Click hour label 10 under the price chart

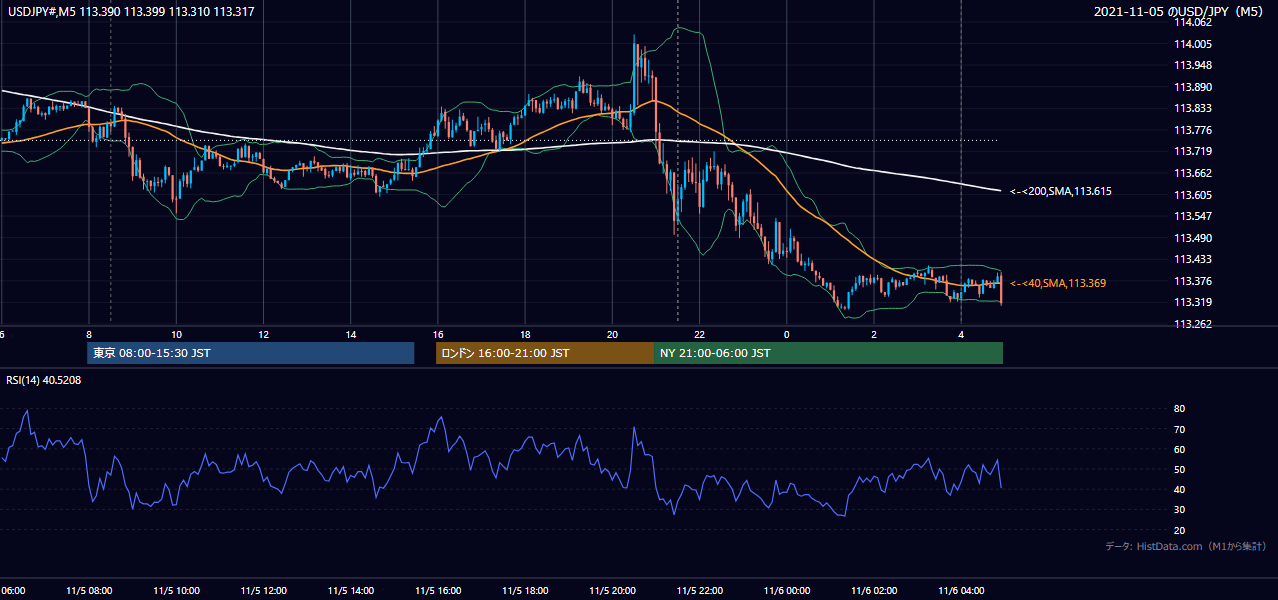coord(176,334)
